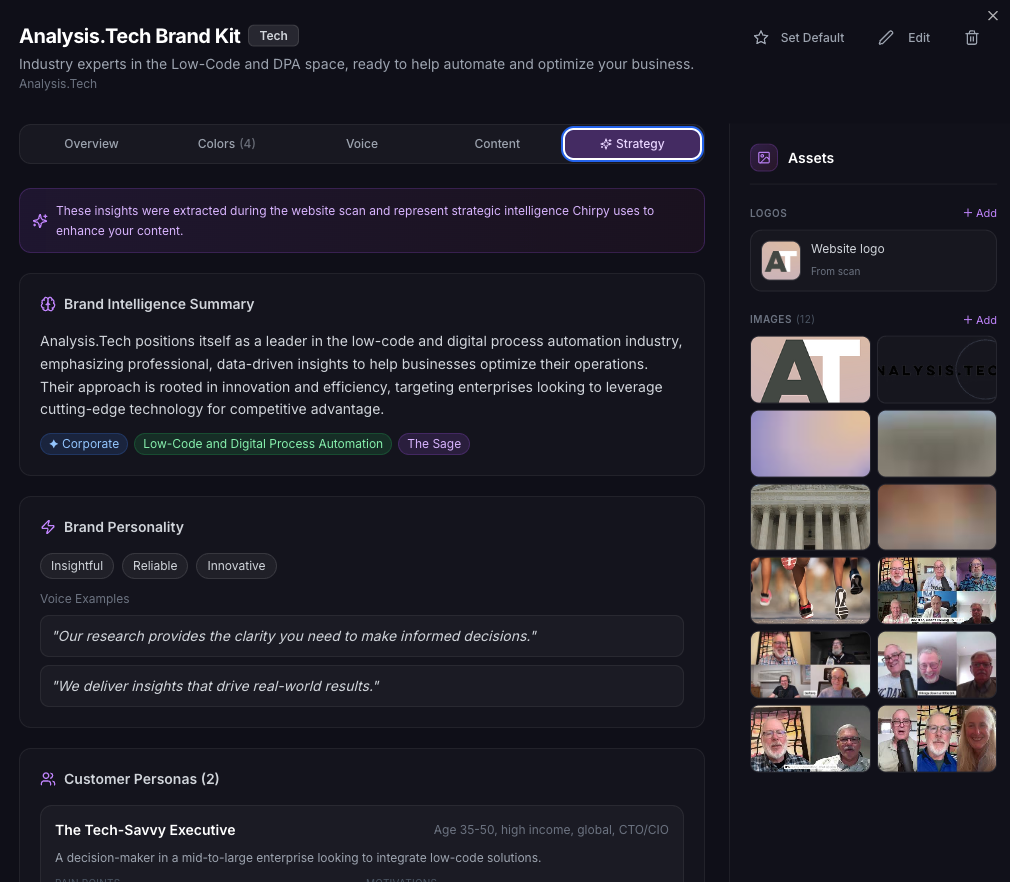Click the brain icon beside Brand Intelligence Summary
Image resolution: width=1010 pixels, height=882 pixels.
pos(48,304)
